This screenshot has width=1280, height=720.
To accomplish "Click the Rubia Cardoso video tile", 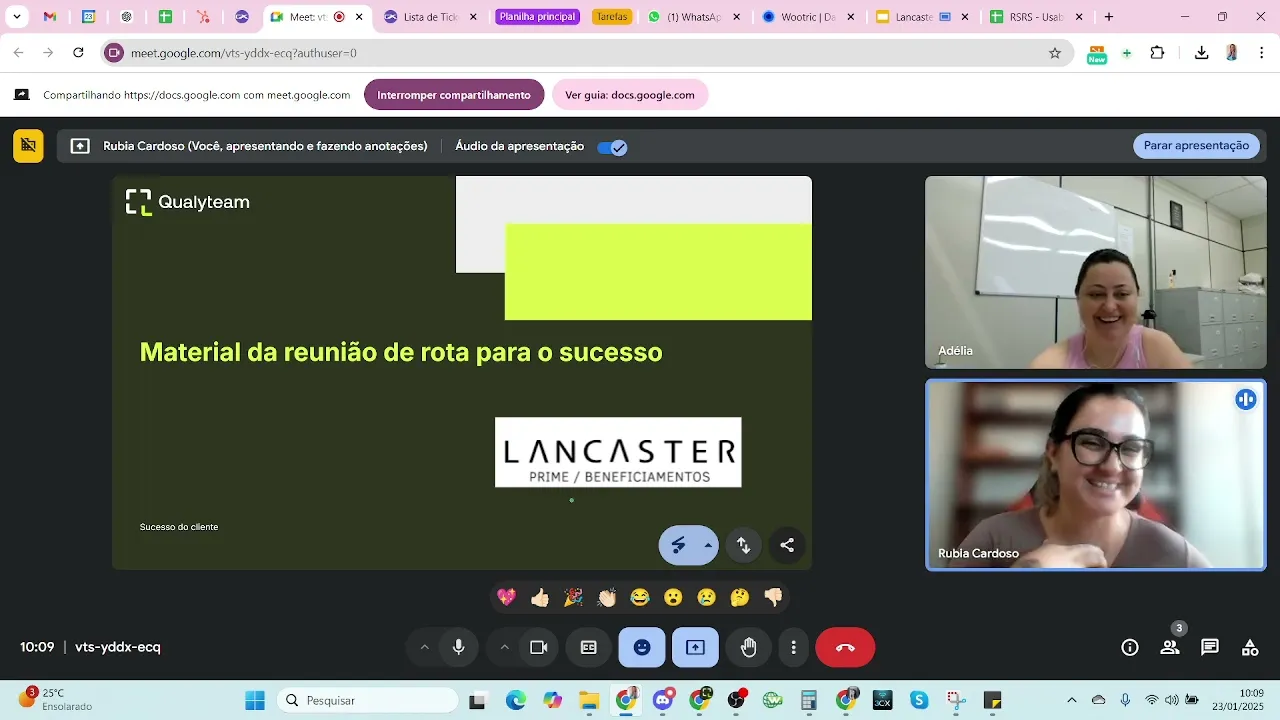I will tap(1096, 475).
